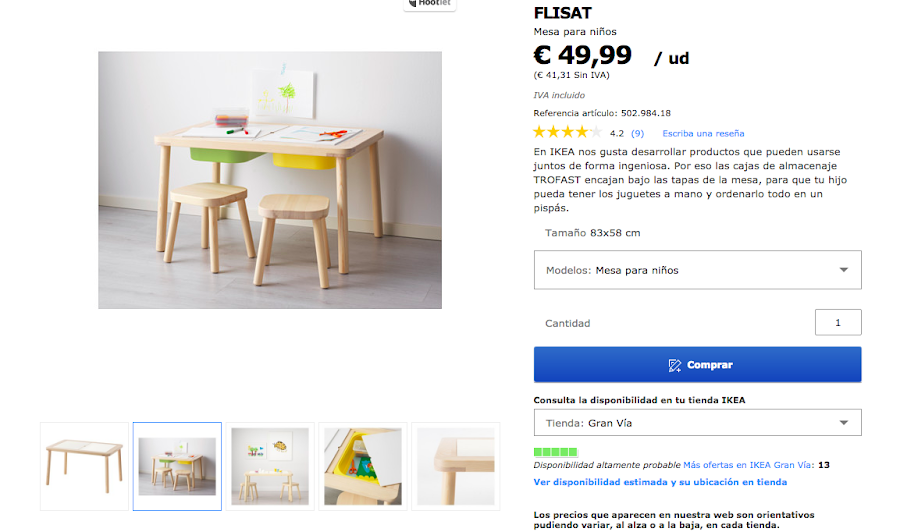The image size is (900, 532).
Task: Click Ver disponibilidad estimada y su ubicación link
Action: (x=660, y=482)
